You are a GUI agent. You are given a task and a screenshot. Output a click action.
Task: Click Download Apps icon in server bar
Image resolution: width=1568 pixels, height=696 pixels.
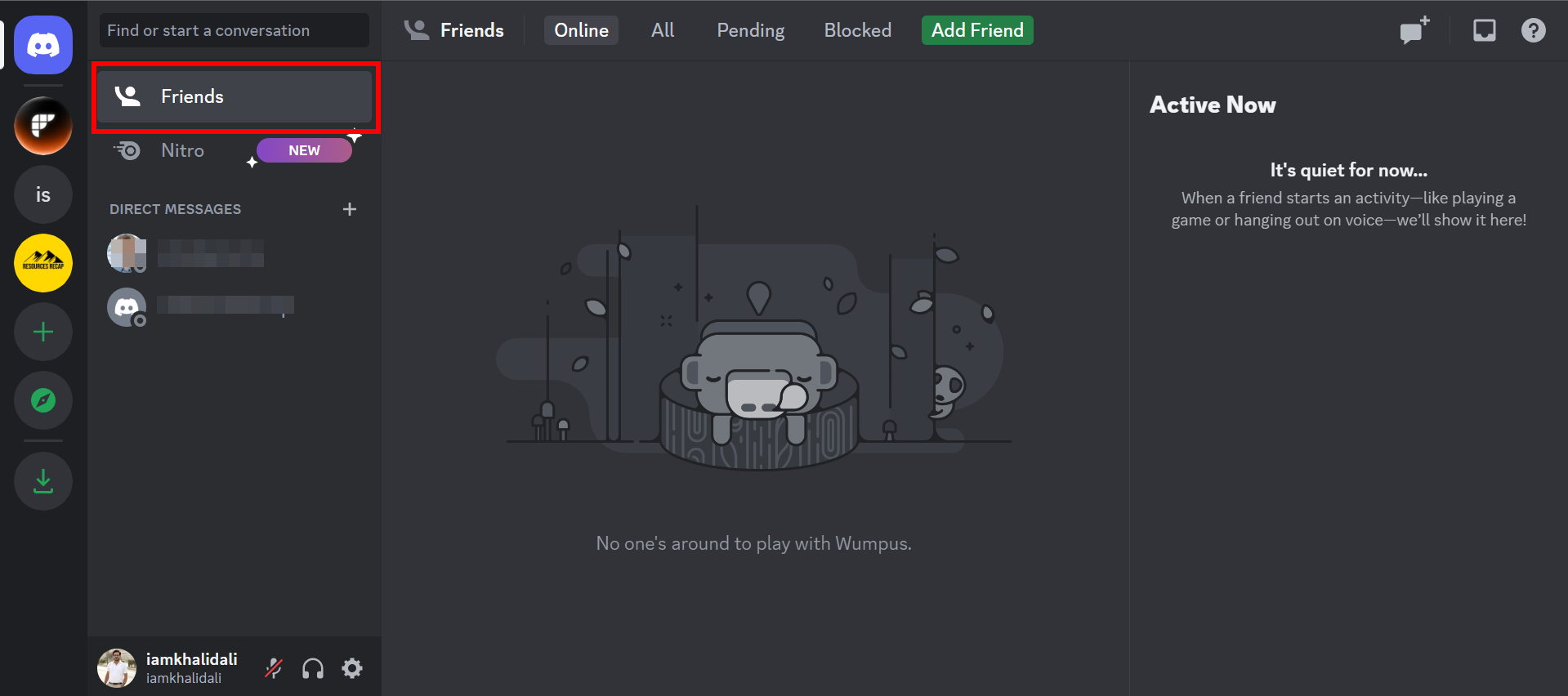pyautogui.click(x=43, y=481)
